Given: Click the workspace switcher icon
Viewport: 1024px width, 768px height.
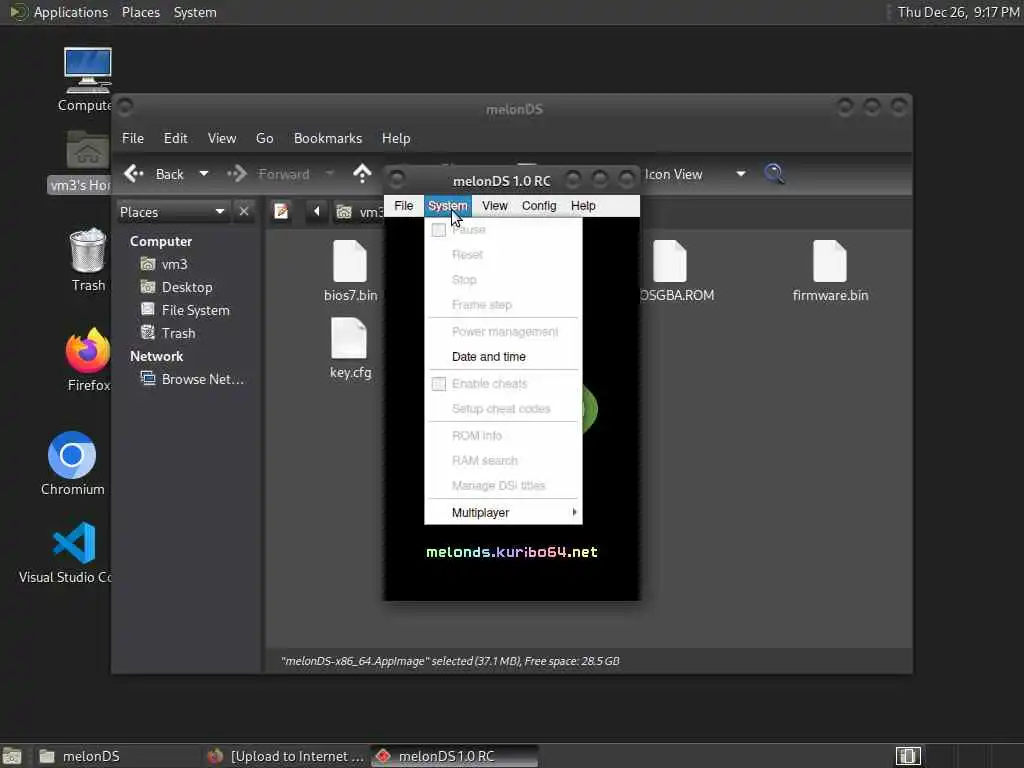Looking at the screenshot, I should [908, 756].
